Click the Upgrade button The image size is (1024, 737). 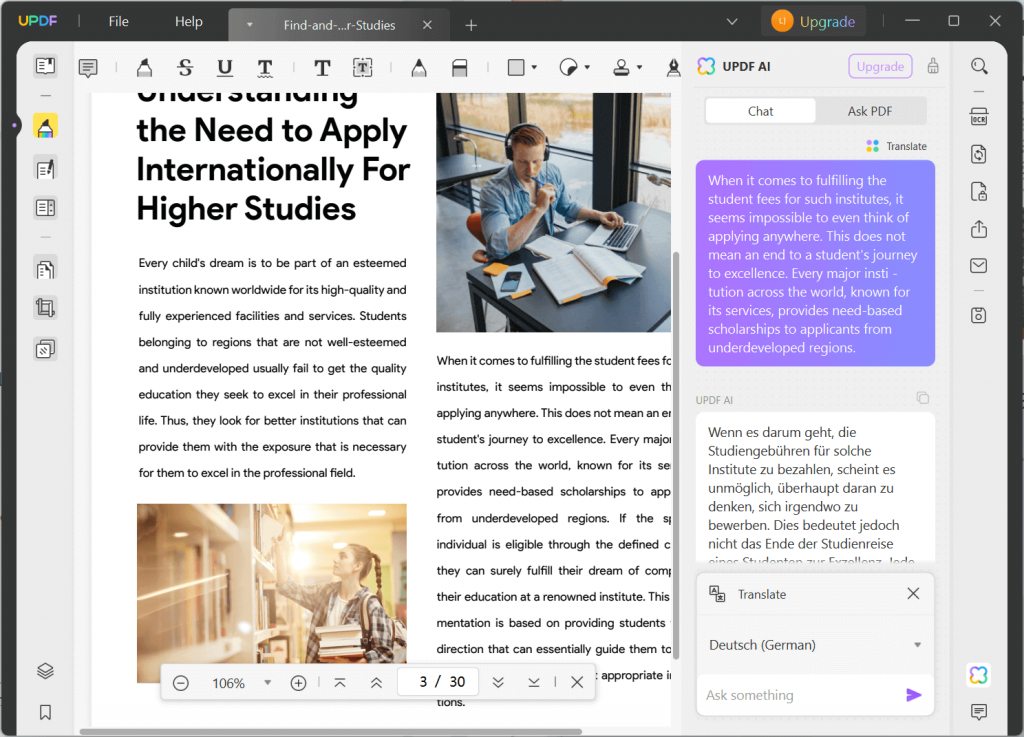[x=813, y=20]
